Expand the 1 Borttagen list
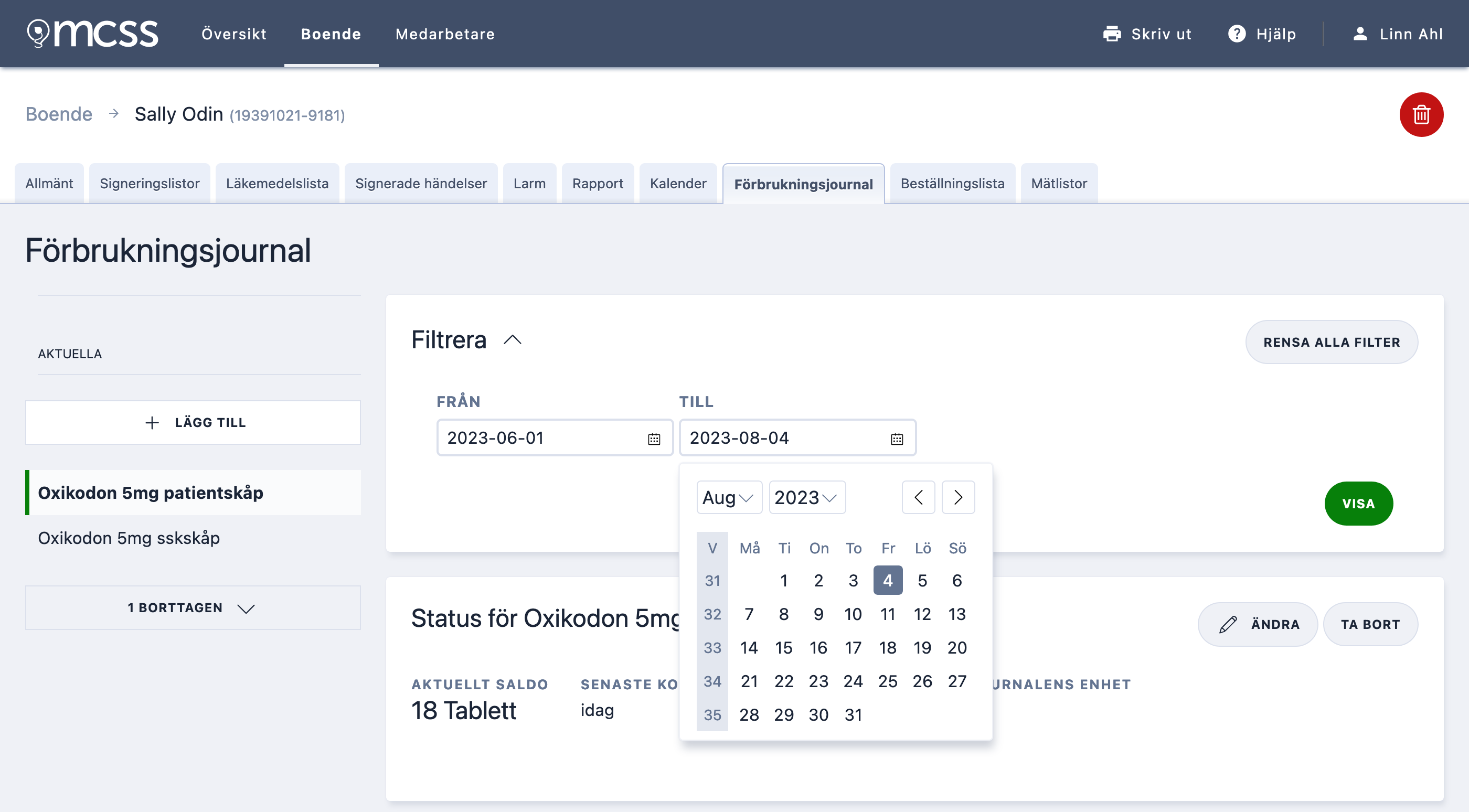The height and width of the screenshot is (812, 1469). click(193, 608)
